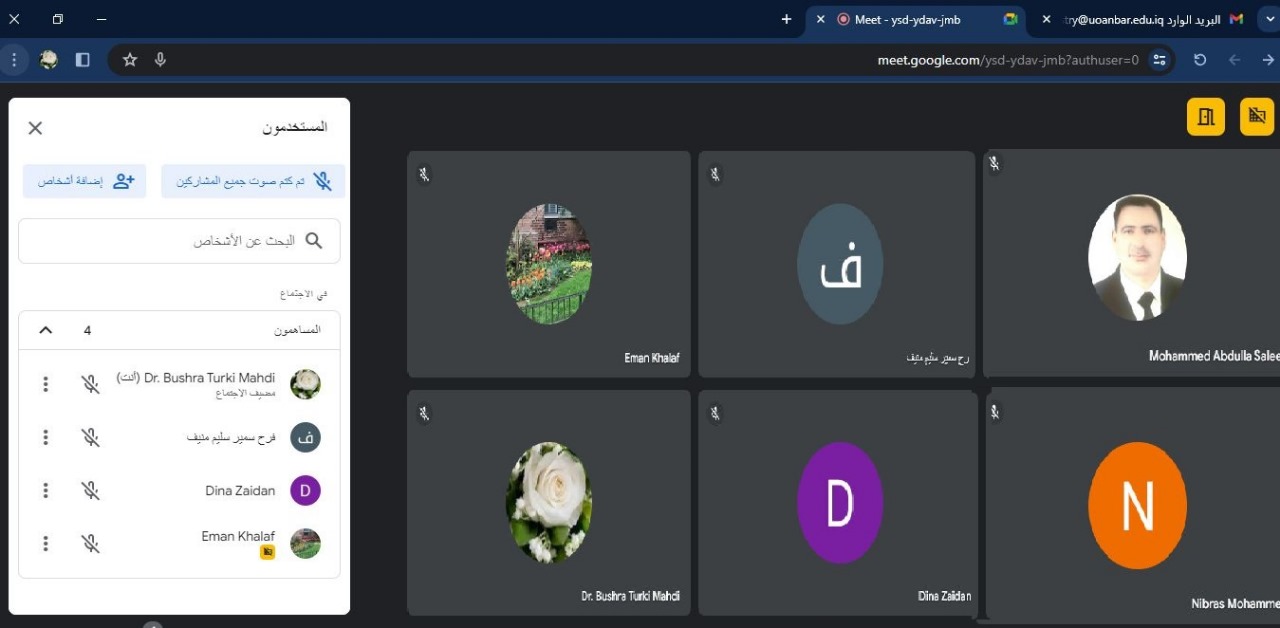Toggle microphone for Dina Zaidan row
The image size is (1280, 628).
pyautogui.click(x=91, y=490)
